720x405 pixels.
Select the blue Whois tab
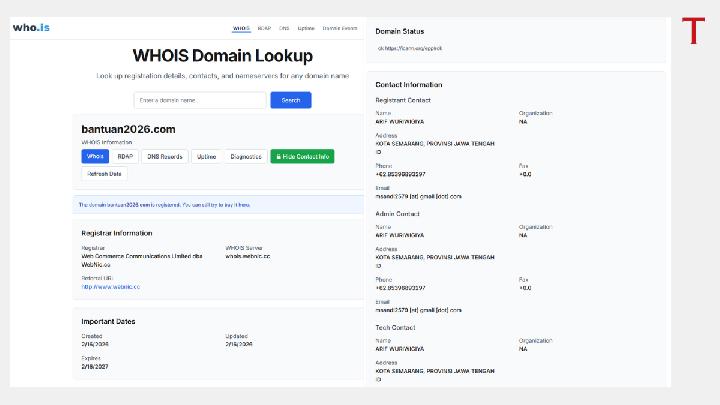(95, 156)
